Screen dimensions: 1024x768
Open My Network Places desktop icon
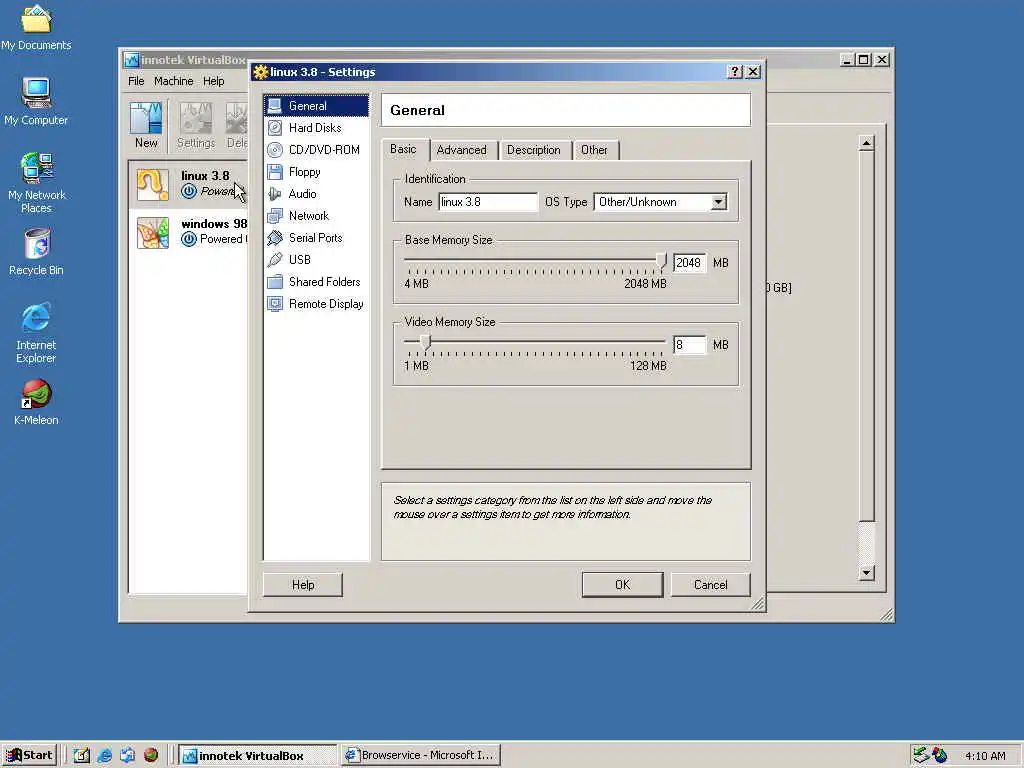[36, 182]
